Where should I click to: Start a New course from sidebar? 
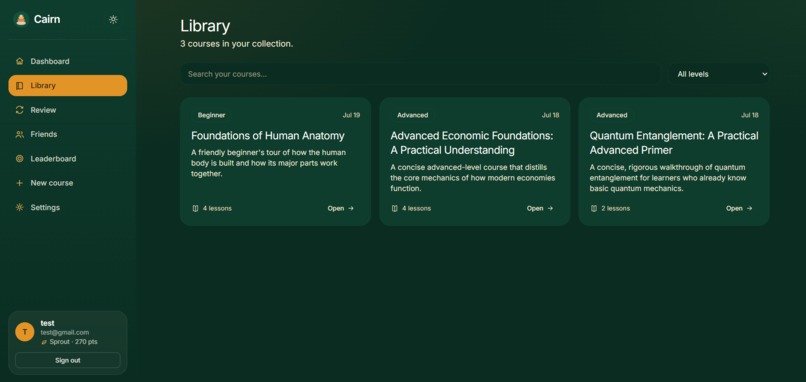(67, 183)
